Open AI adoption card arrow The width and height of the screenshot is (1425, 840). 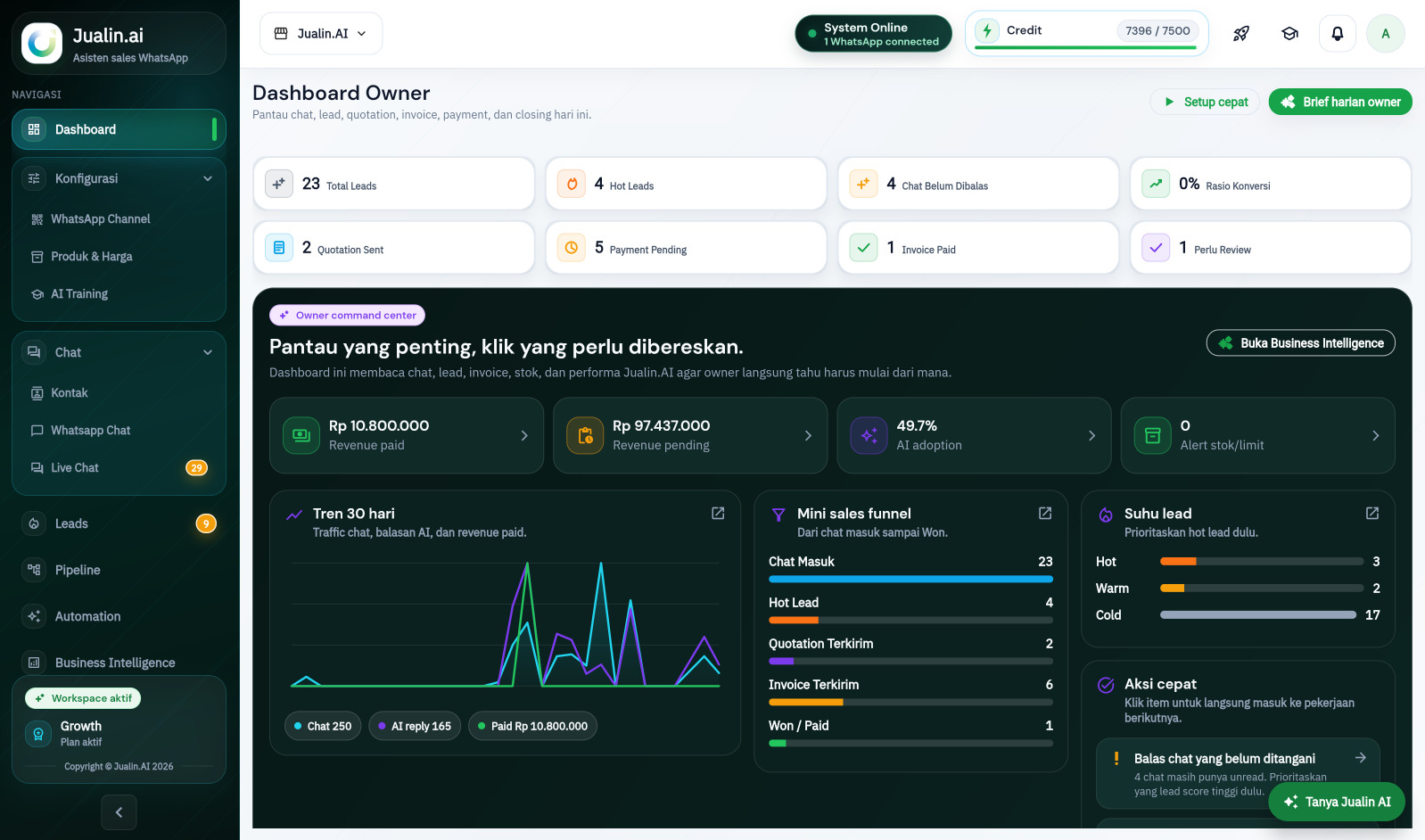1091,435
